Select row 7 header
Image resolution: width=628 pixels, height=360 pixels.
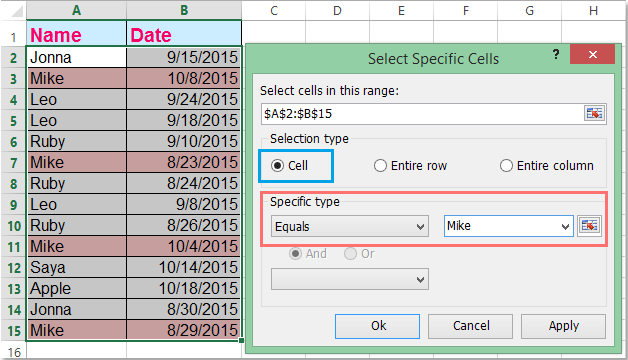[x=13, y=163]
